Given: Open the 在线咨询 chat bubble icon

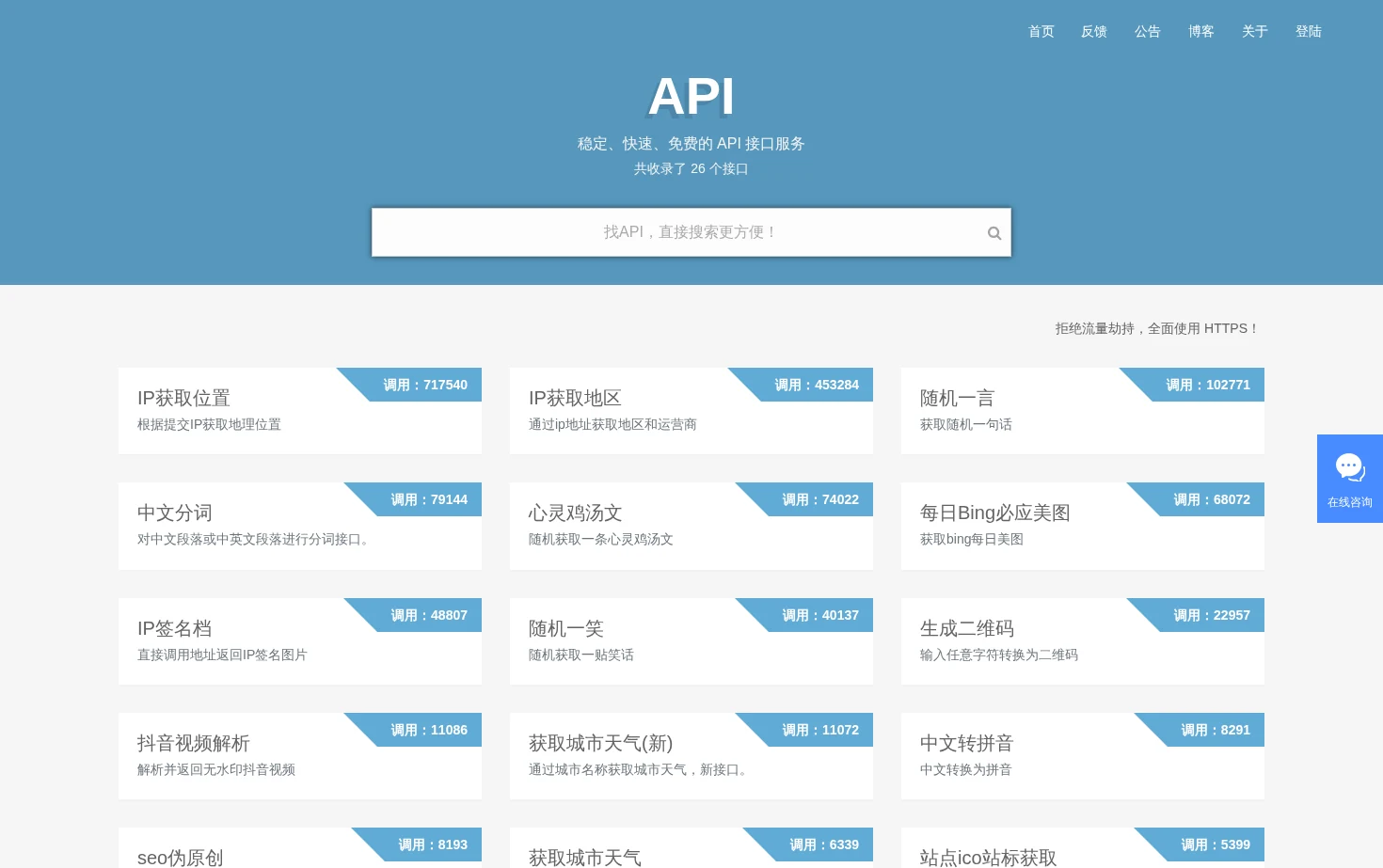Looking at the screenshot, I should [x=1350, y=467].
